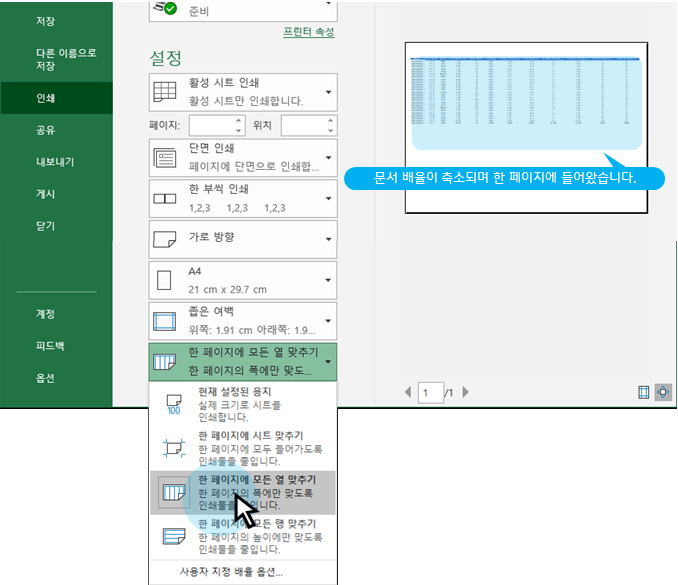
Task: Decrease the 페이지 start spinner value
Action: tap(239, 131)
